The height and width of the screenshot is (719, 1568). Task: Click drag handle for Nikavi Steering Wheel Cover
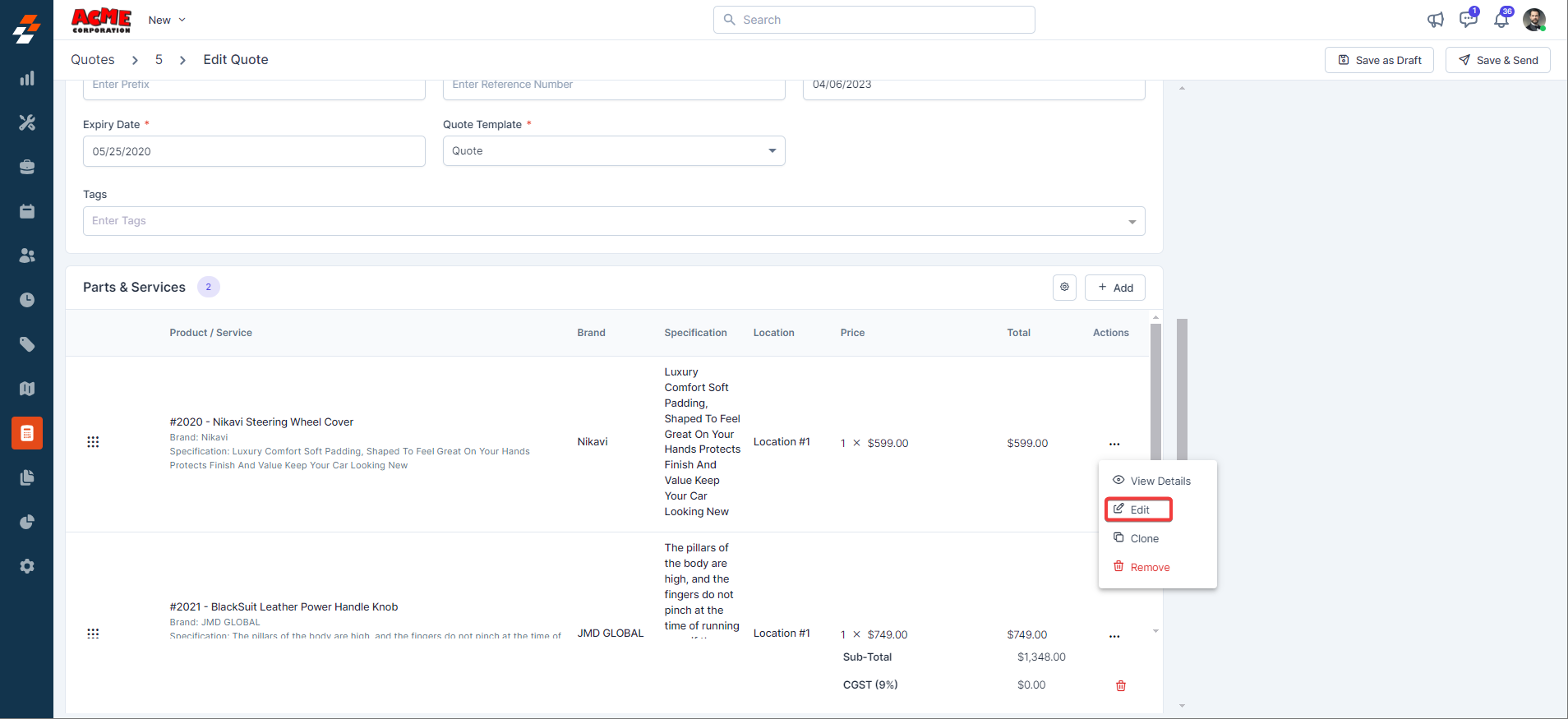point(93,442)
